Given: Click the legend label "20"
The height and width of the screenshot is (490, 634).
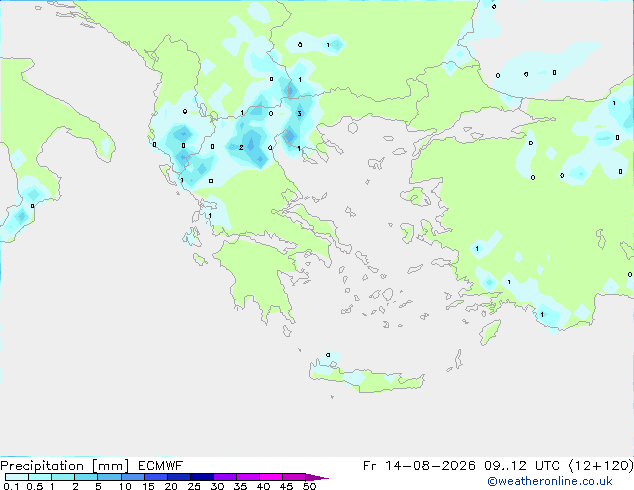Looking at the screenshot, I should pyautogui.click(x=171, y=486).
